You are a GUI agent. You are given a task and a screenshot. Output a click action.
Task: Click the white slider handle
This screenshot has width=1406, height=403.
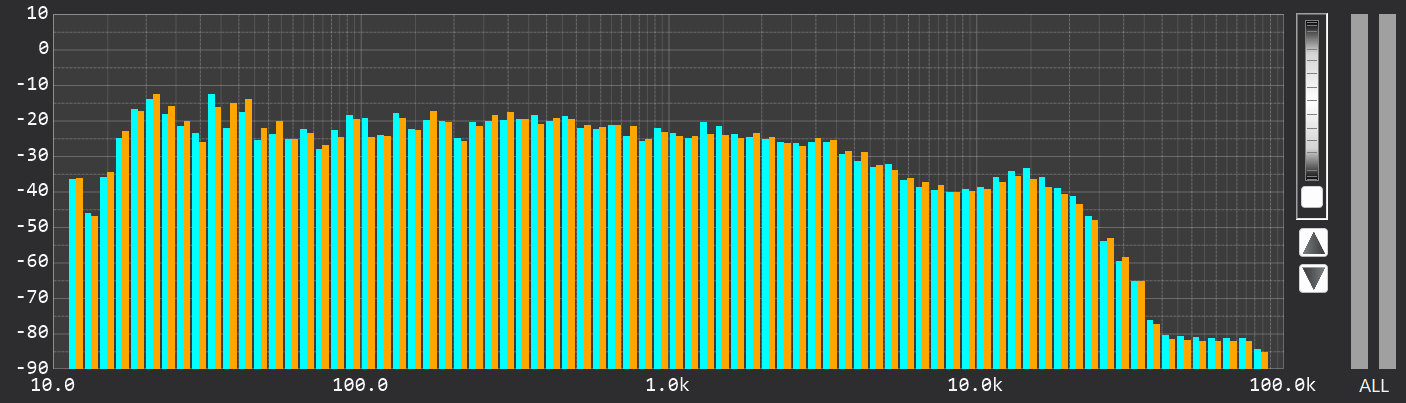(1311, 197)
